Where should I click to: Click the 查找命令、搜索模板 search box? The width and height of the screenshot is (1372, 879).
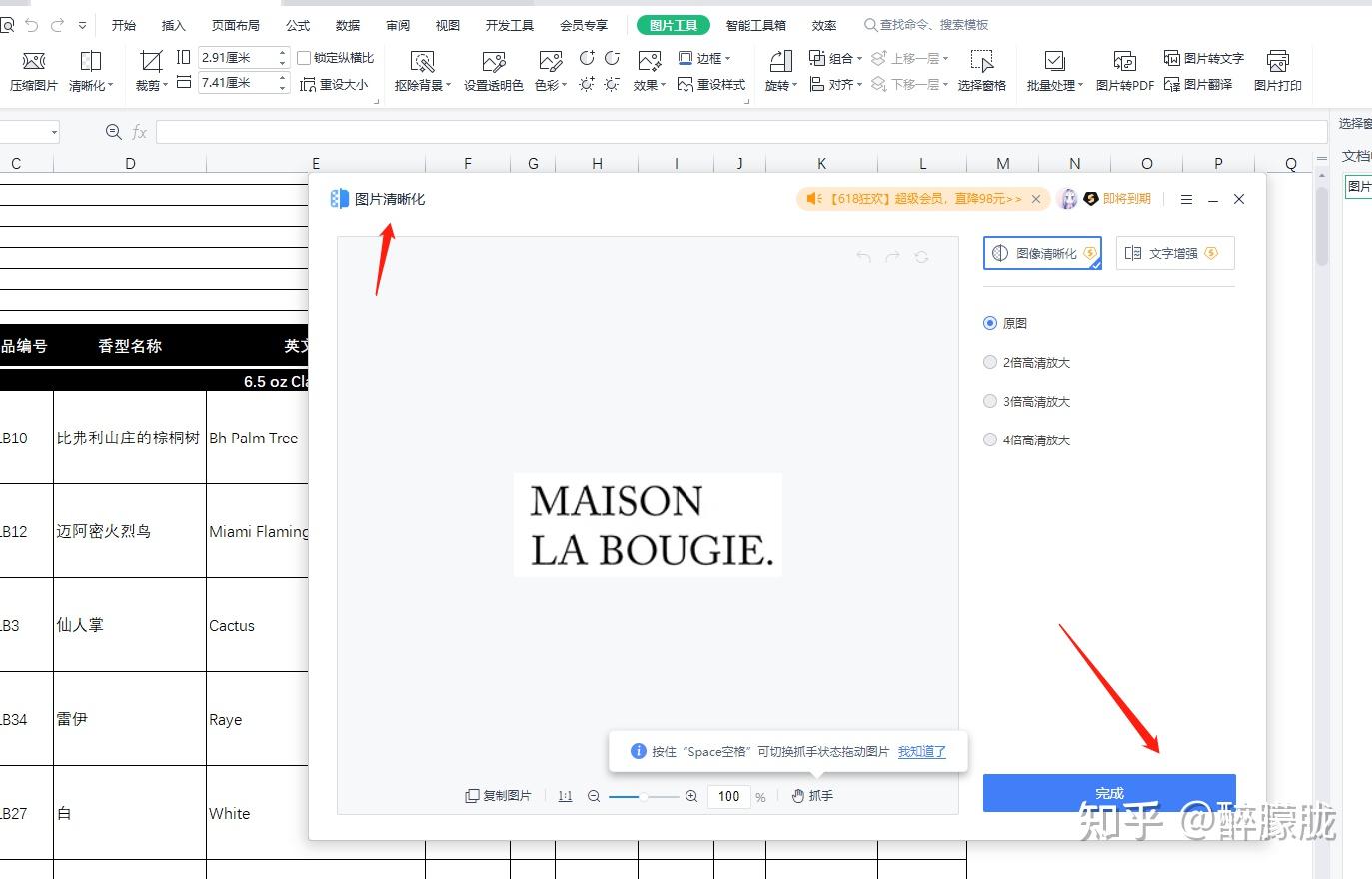(926, 25)
